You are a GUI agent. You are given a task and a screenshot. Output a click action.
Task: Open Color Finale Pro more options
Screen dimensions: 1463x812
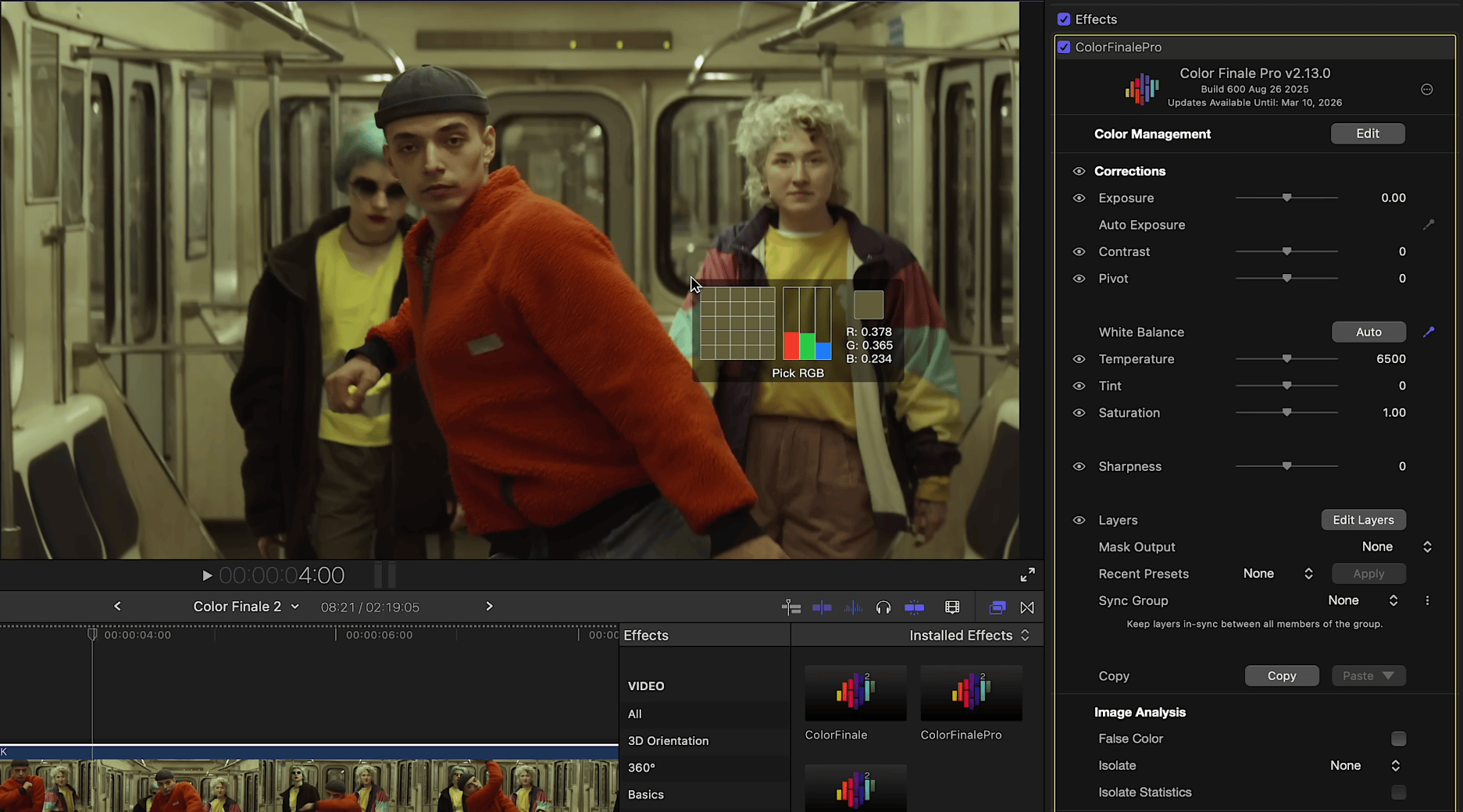tap(1426, 90)
